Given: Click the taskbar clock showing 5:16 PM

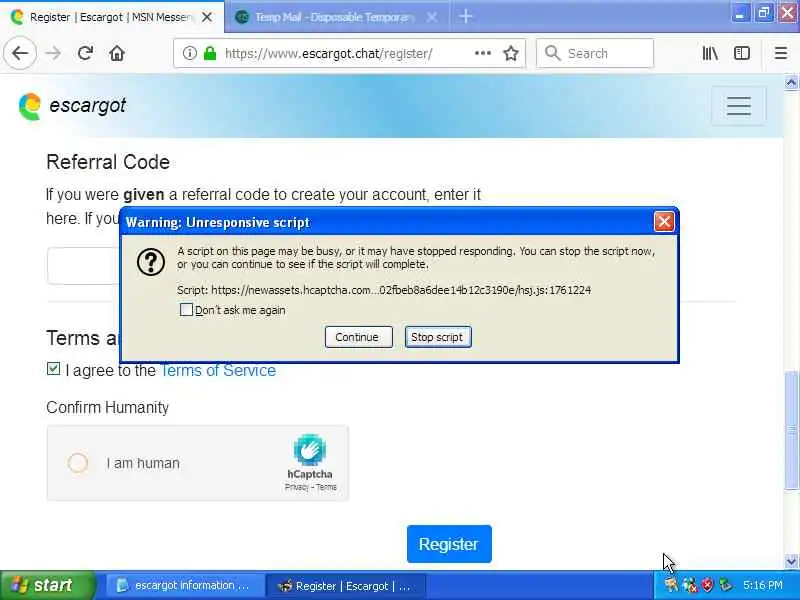Looking at the screenshot, I should click(x=762, y=585).
